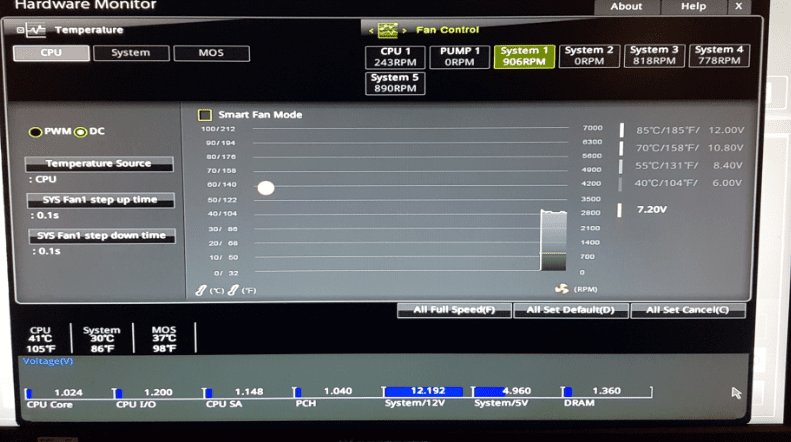The width and height of the screenshot is (791, 442).
Task: Enable the Smart Fan Mode checkbox
Action: pos(205,115)
